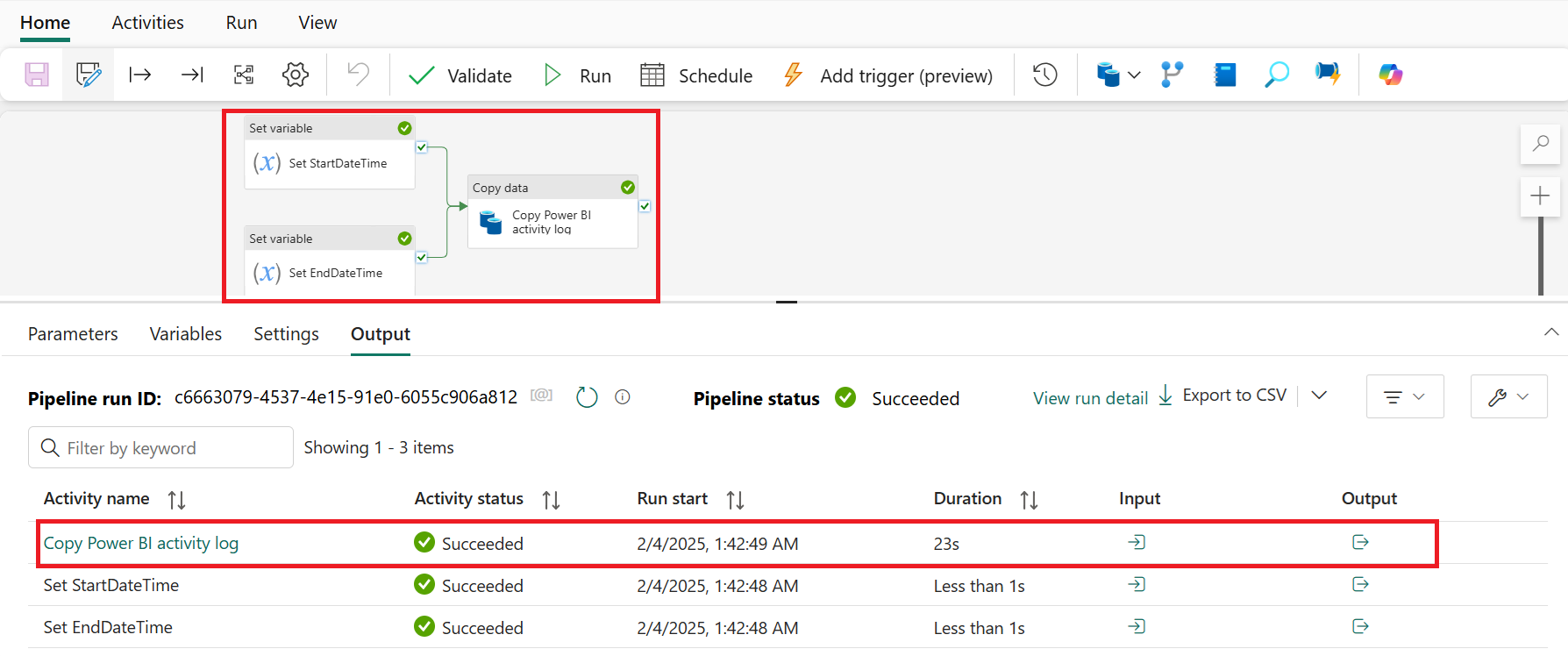Expand the dropdown next to Export to CSV

[1319, 396]
